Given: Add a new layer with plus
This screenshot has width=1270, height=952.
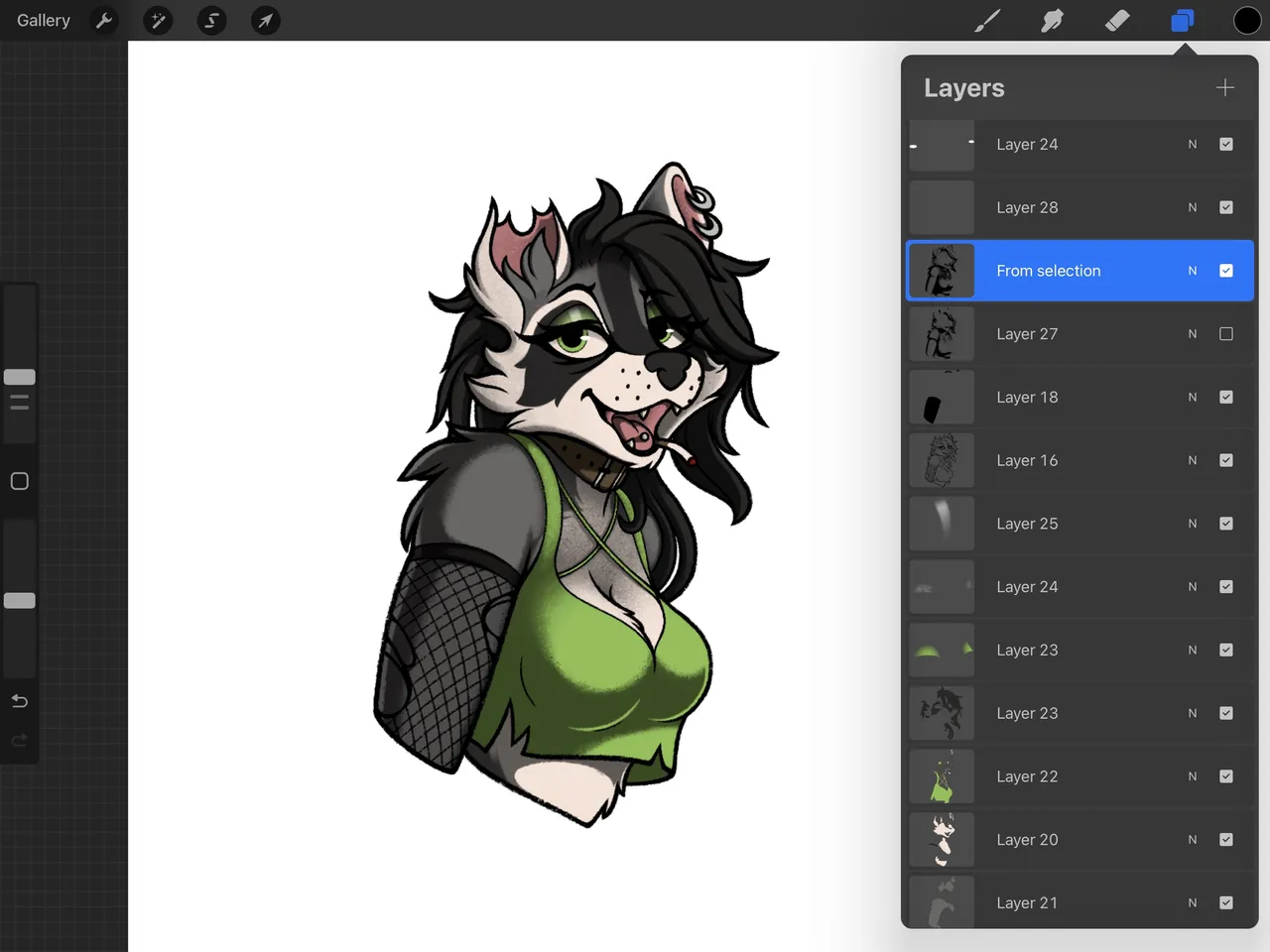Looking at the screenshot, I should 1225,87.
